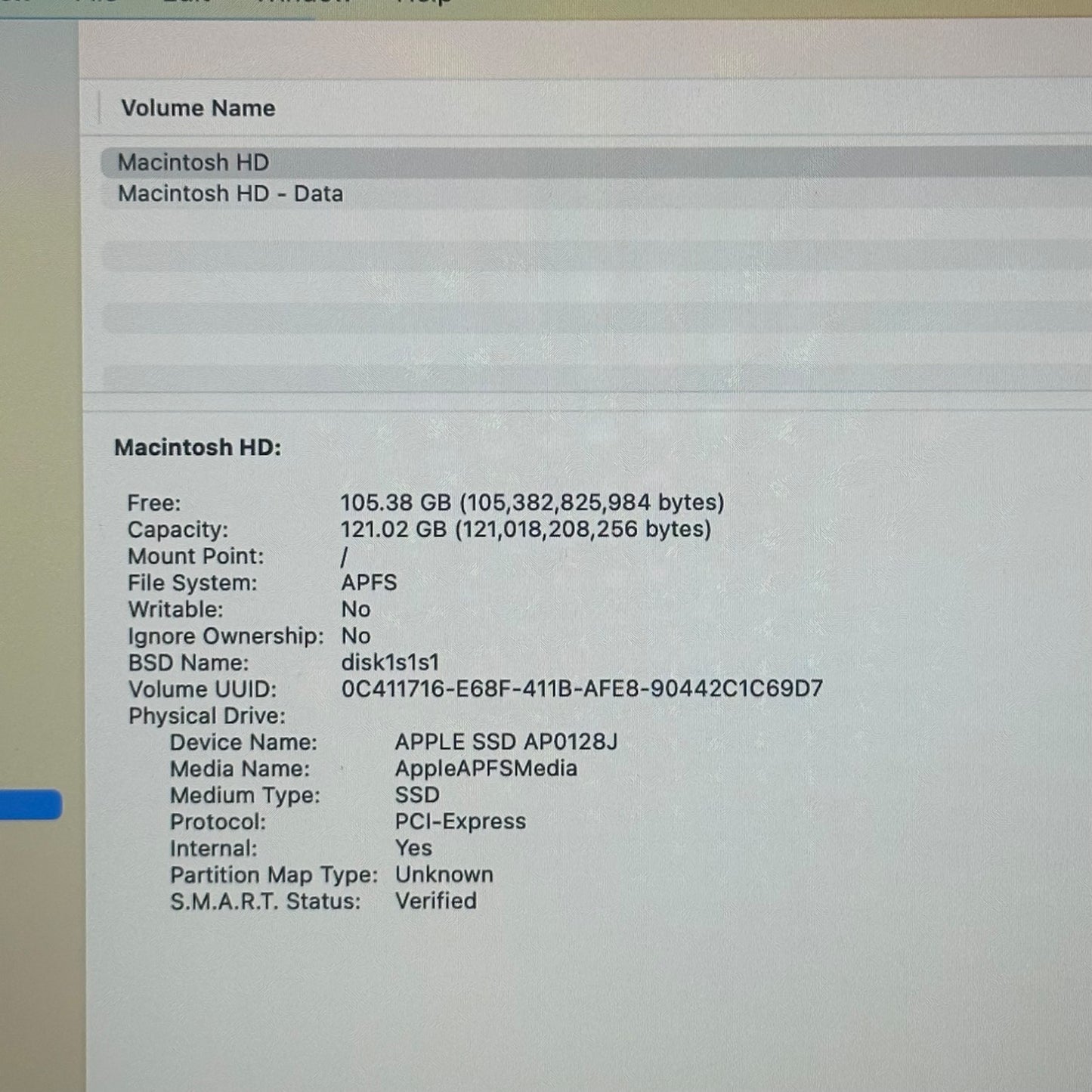Screen dimensions: 1092x1092
Task: Click the Mount Point slash value
Action: (x=345, y=557)
